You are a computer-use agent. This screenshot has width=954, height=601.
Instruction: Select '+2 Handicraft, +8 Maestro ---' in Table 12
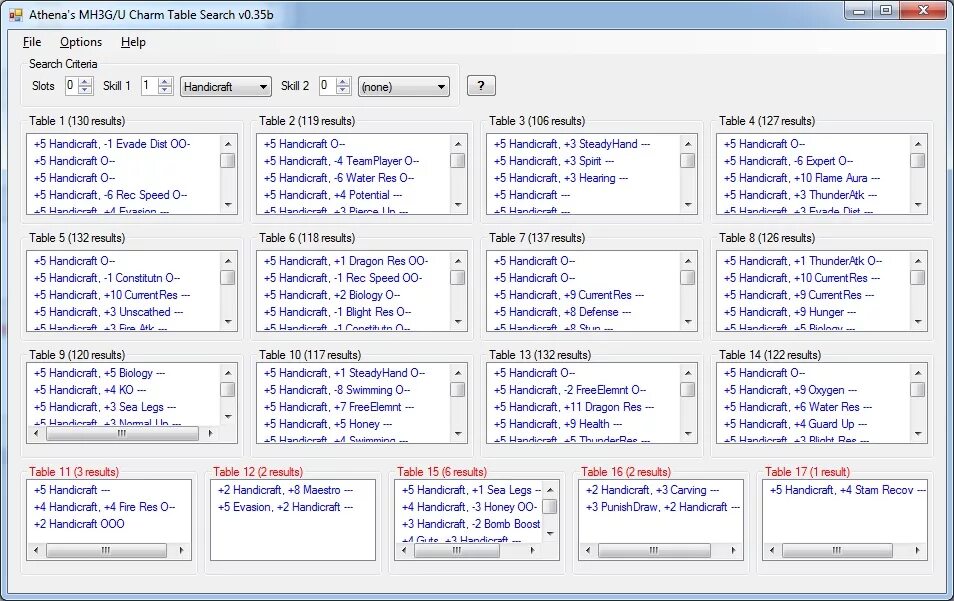click(285, 490)
